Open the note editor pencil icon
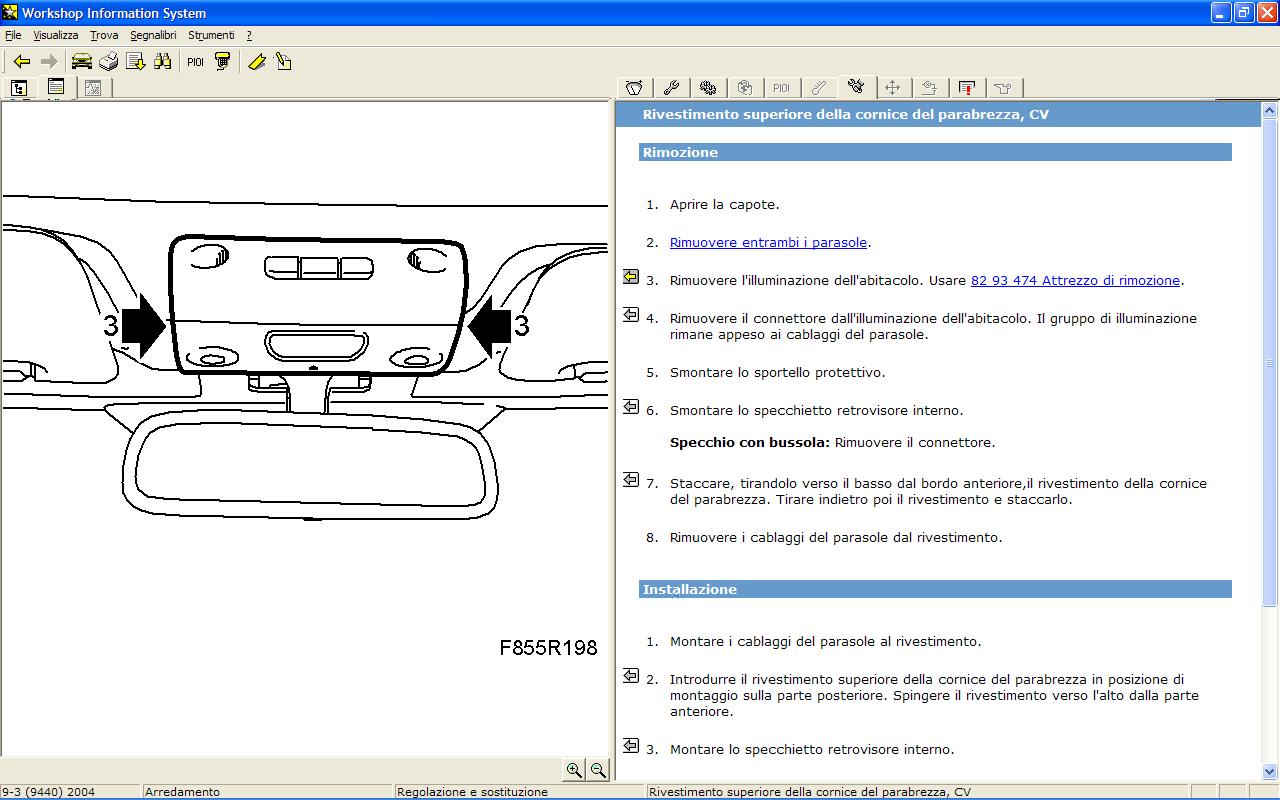 (x=283, y=62)
